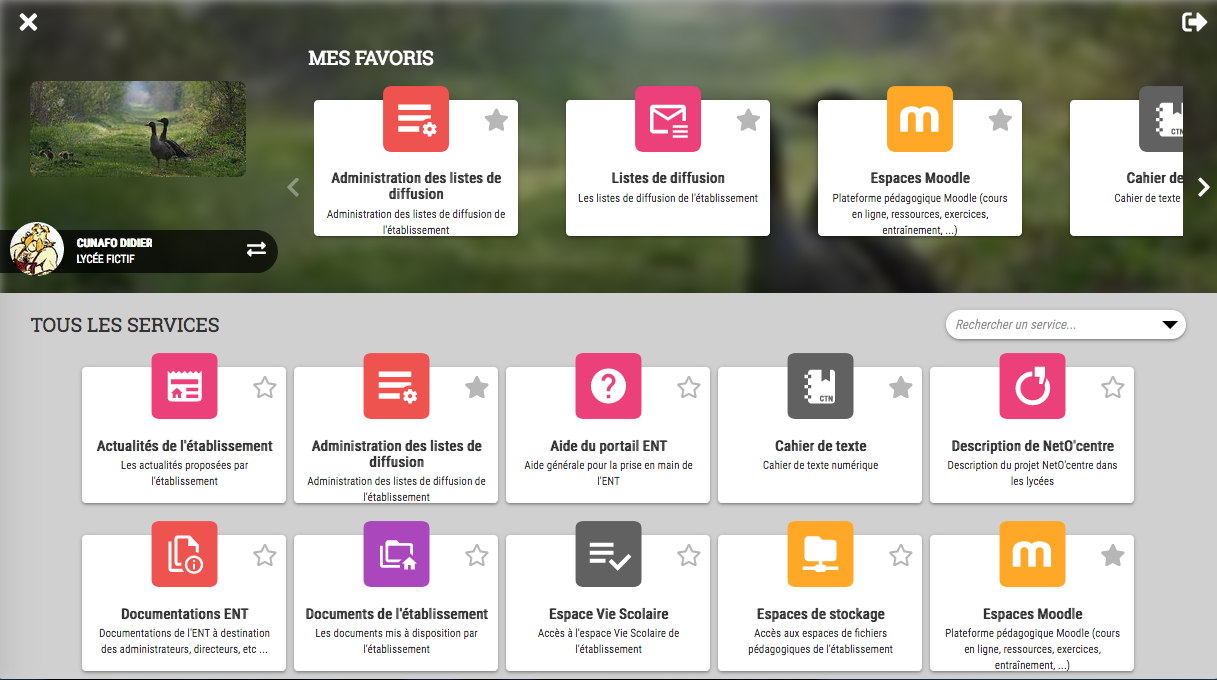Click the Documentations ENT icon

click(184, 554)
